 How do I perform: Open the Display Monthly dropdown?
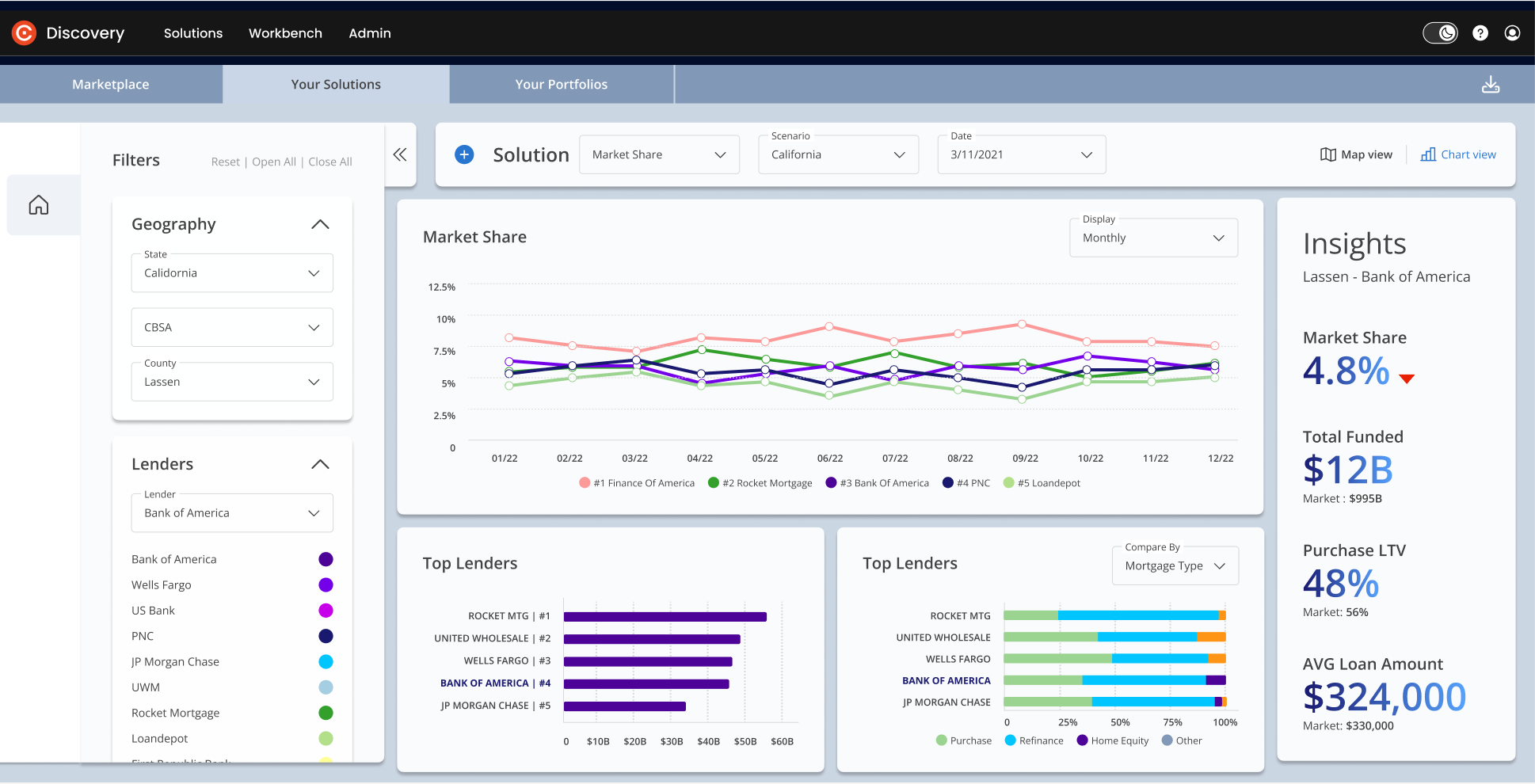(x=1153, y=238)
